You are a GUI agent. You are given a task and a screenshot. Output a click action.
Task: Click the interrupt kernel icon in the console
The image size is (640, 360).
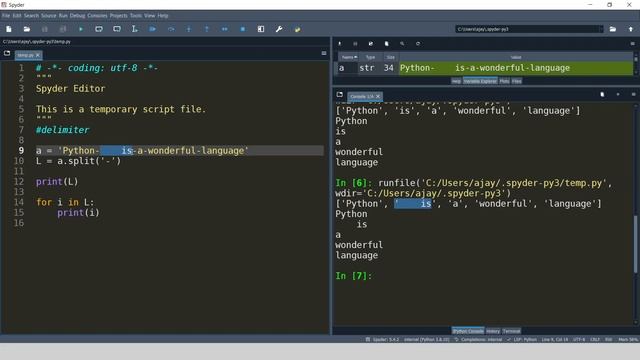pyautogui.click(x=618, y=95)
